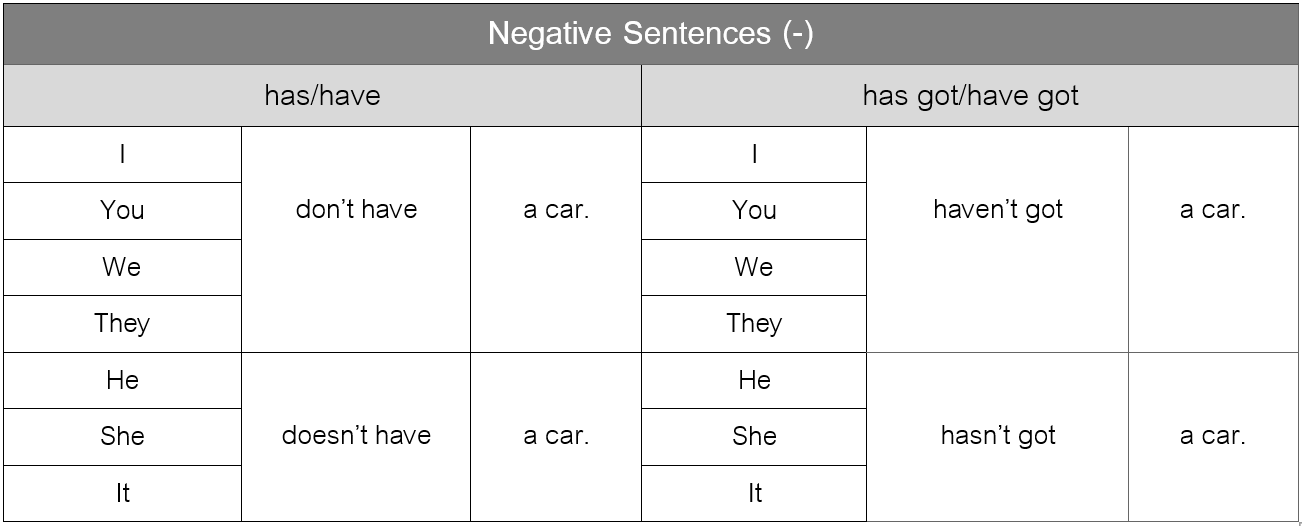
Task: Select the "has/have" column header
Action: point(322,96)
